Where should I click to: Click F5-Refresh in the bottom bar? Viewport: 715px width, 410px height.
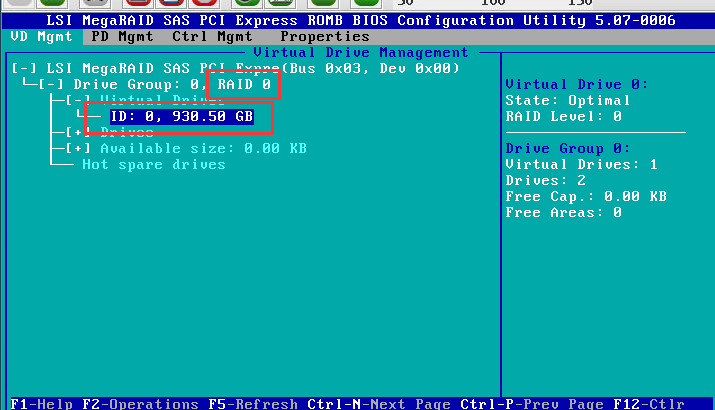253,404
